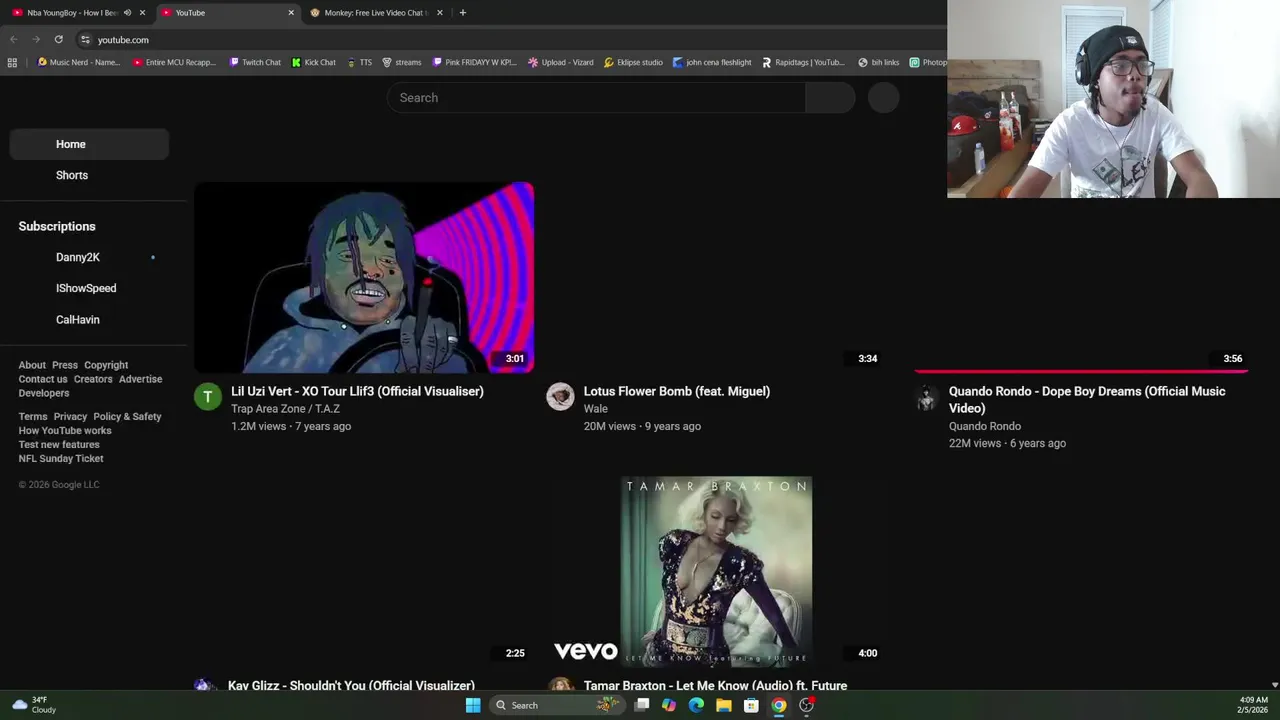The height and width of the screenshot is (720, 1280).
Task: Reload the page with the refresh icon
Action: 59,39
